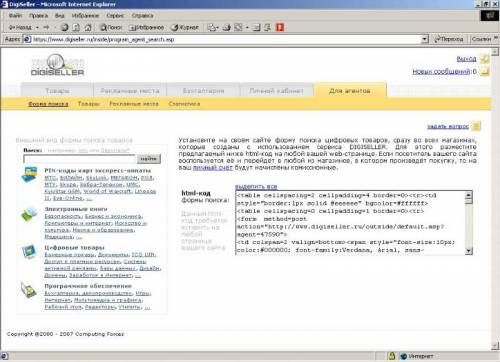Open the Избранное menu in menu bar

point(86,16)
